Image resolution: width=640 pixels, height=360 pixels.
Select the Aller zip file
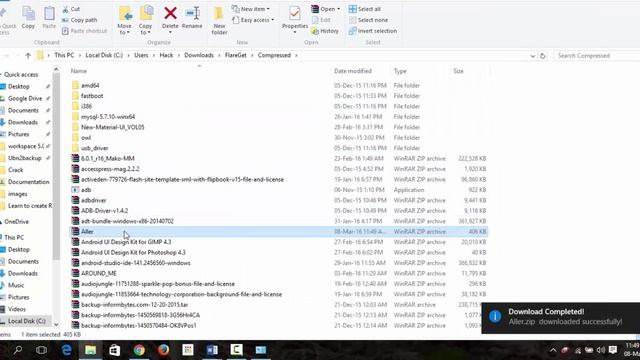click(279, 231)
